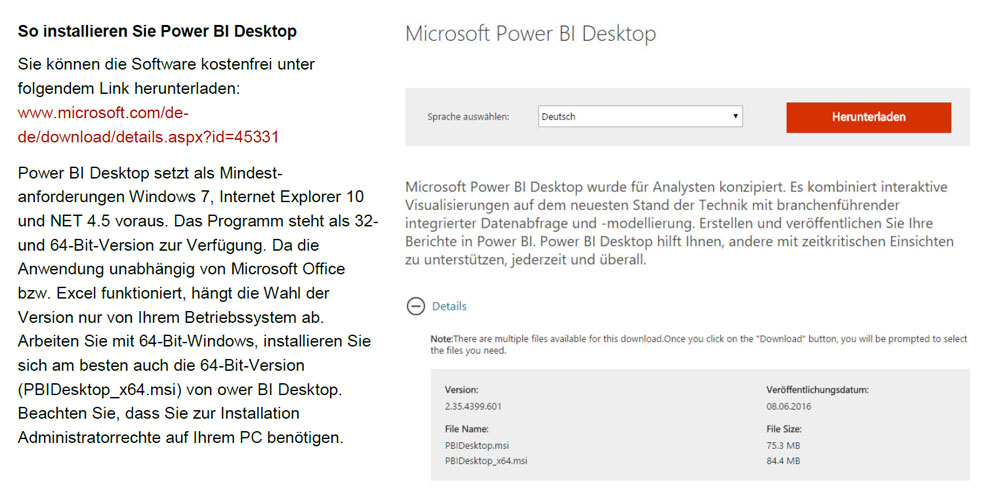Open the microsoft.com download details link
The height and width of the screenshot is (504, 1000).
click(x=148, y=125)
